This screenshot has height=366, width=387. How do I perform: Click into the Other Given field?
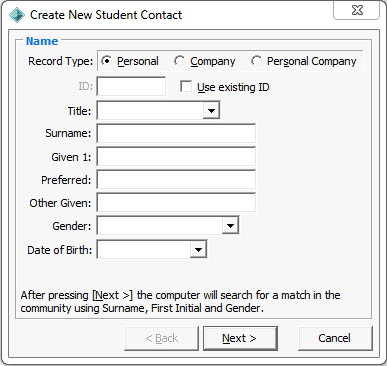click(x=176, y=203)
